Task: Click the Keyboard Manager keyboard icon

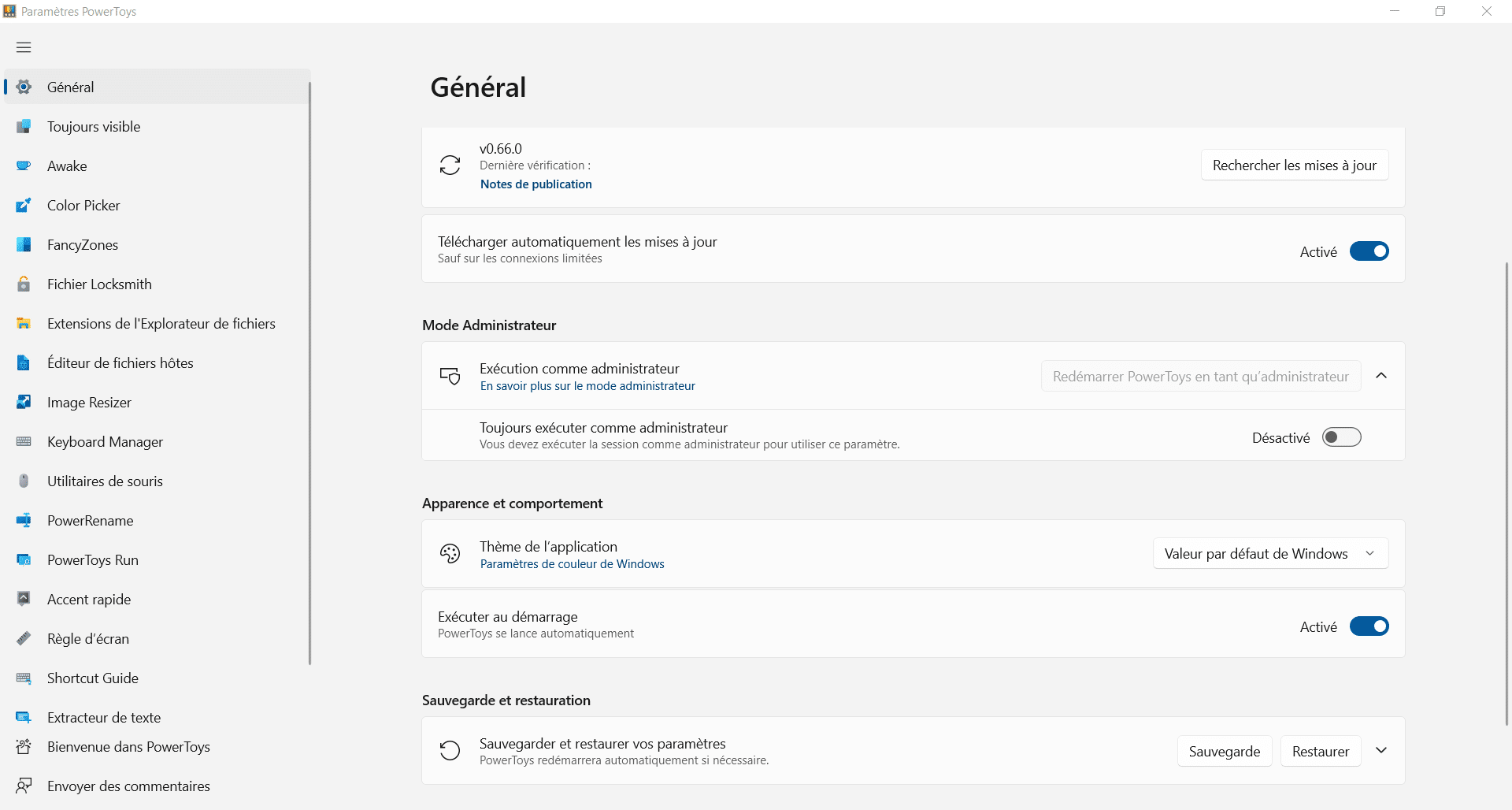Action: pos(24,442)
